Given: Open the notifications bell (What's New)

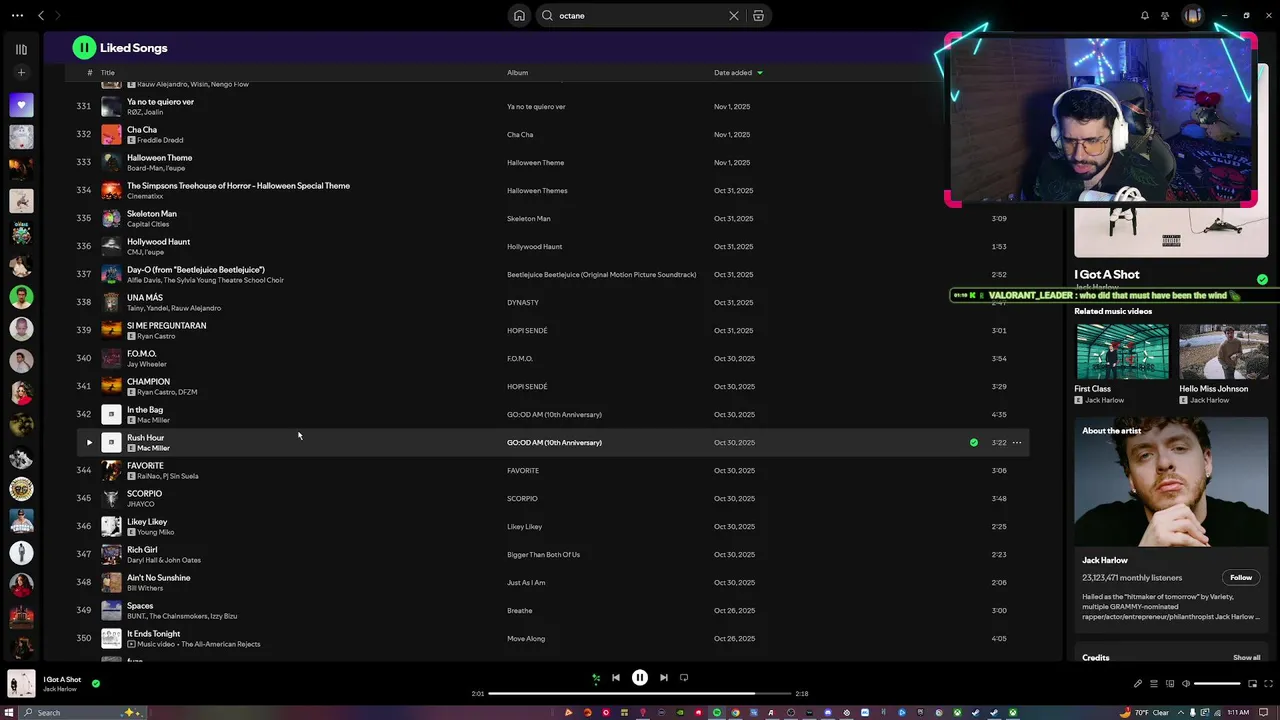Looking at the screenshot, I should tap(1145, 16).
